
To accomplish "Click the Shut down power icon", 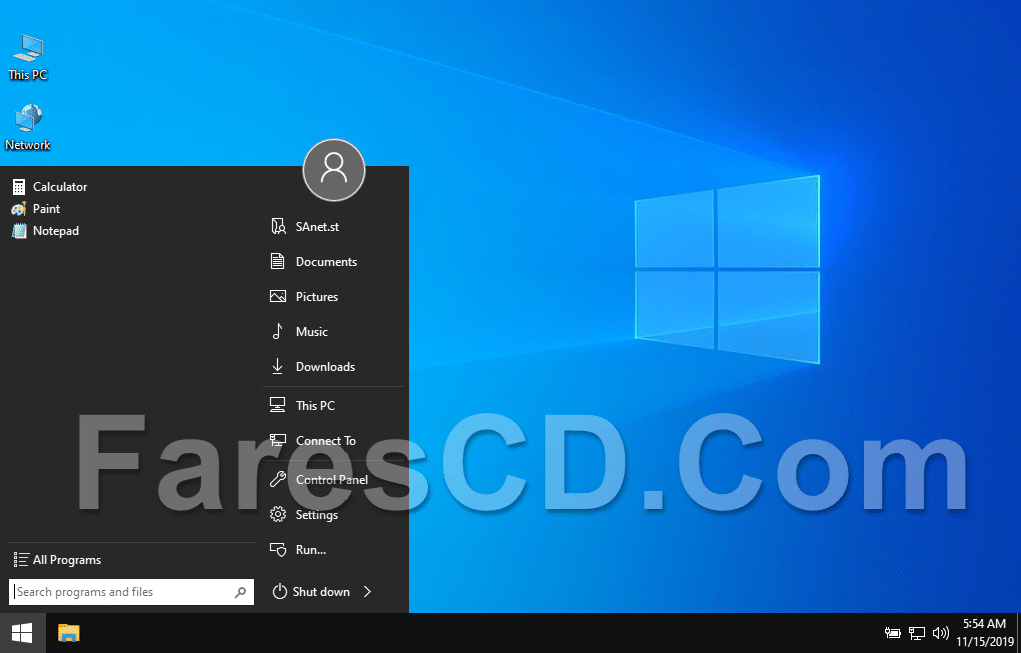I will tap(279, 591).
